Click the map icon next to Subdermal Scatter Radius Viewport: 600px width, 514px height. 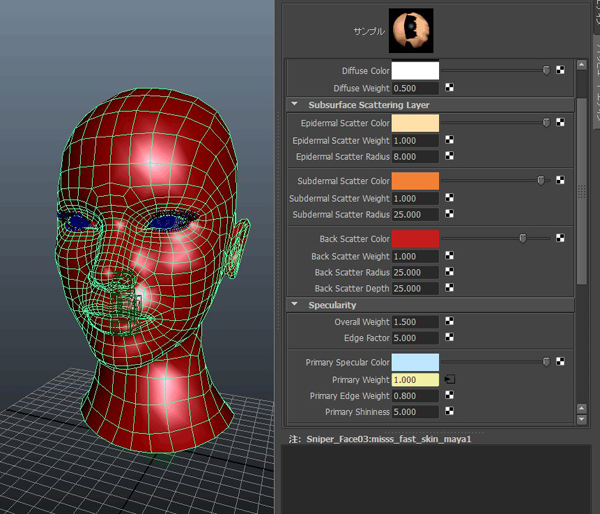pos(450,215)
